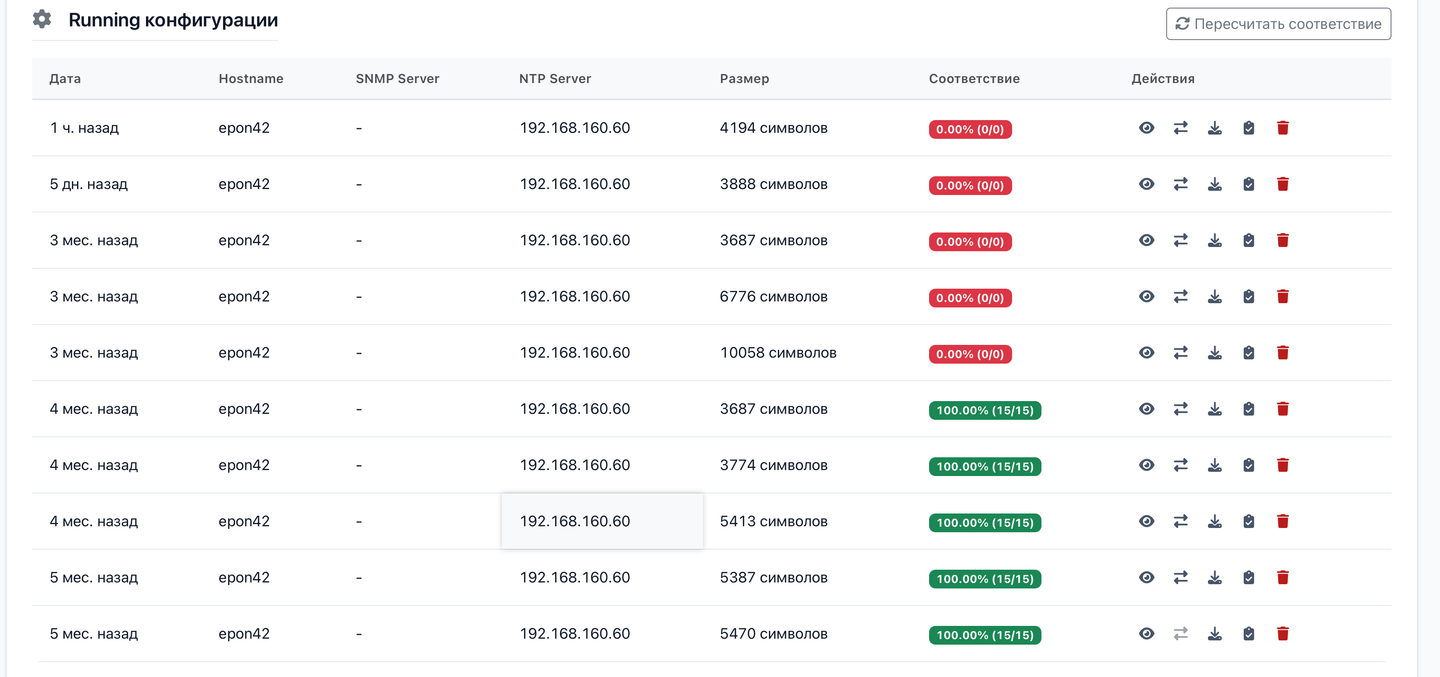This screenshot has width=1440, height=677.
Task: Click the Дата column header
Action: pyautogui.click(x=65, y=78)
